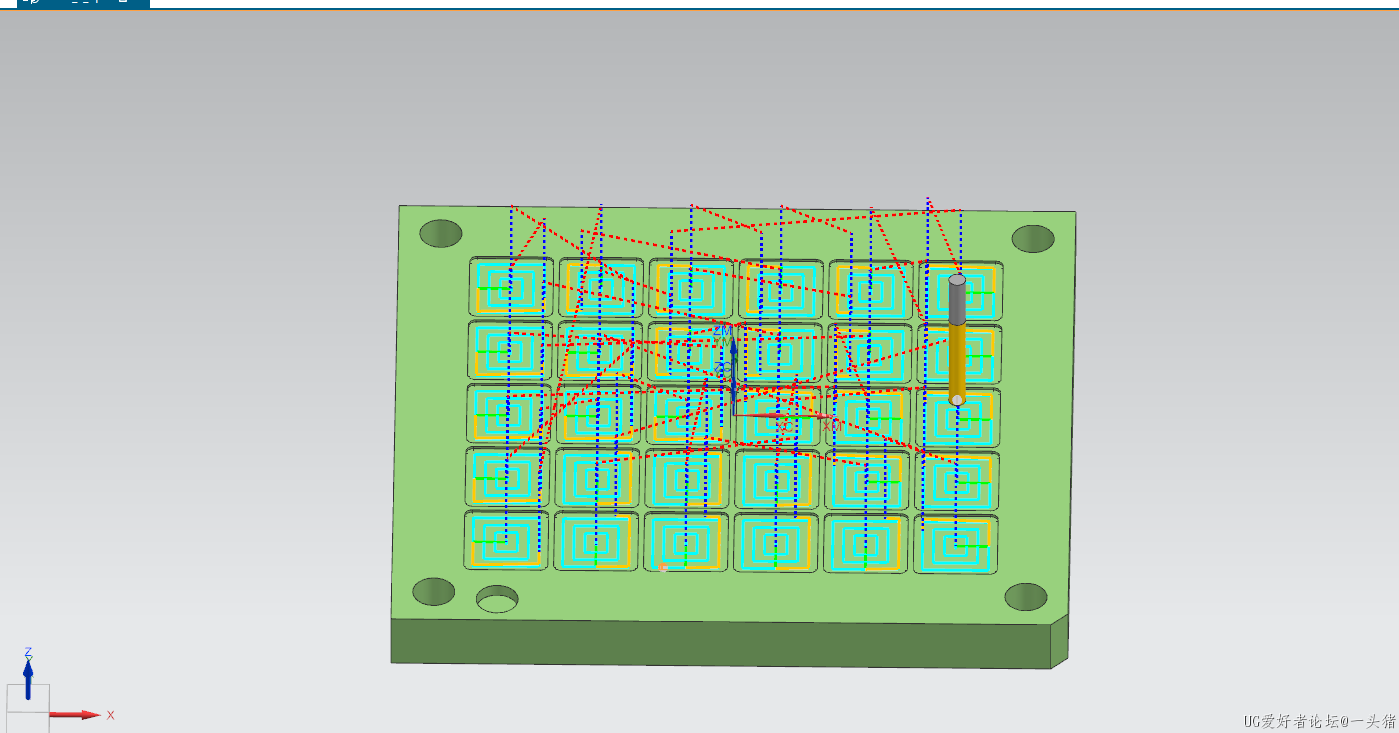Select the top-left pocket in the grid
Image resolution: width=1399 pixels, height=733 pixels.
point(511,287)
